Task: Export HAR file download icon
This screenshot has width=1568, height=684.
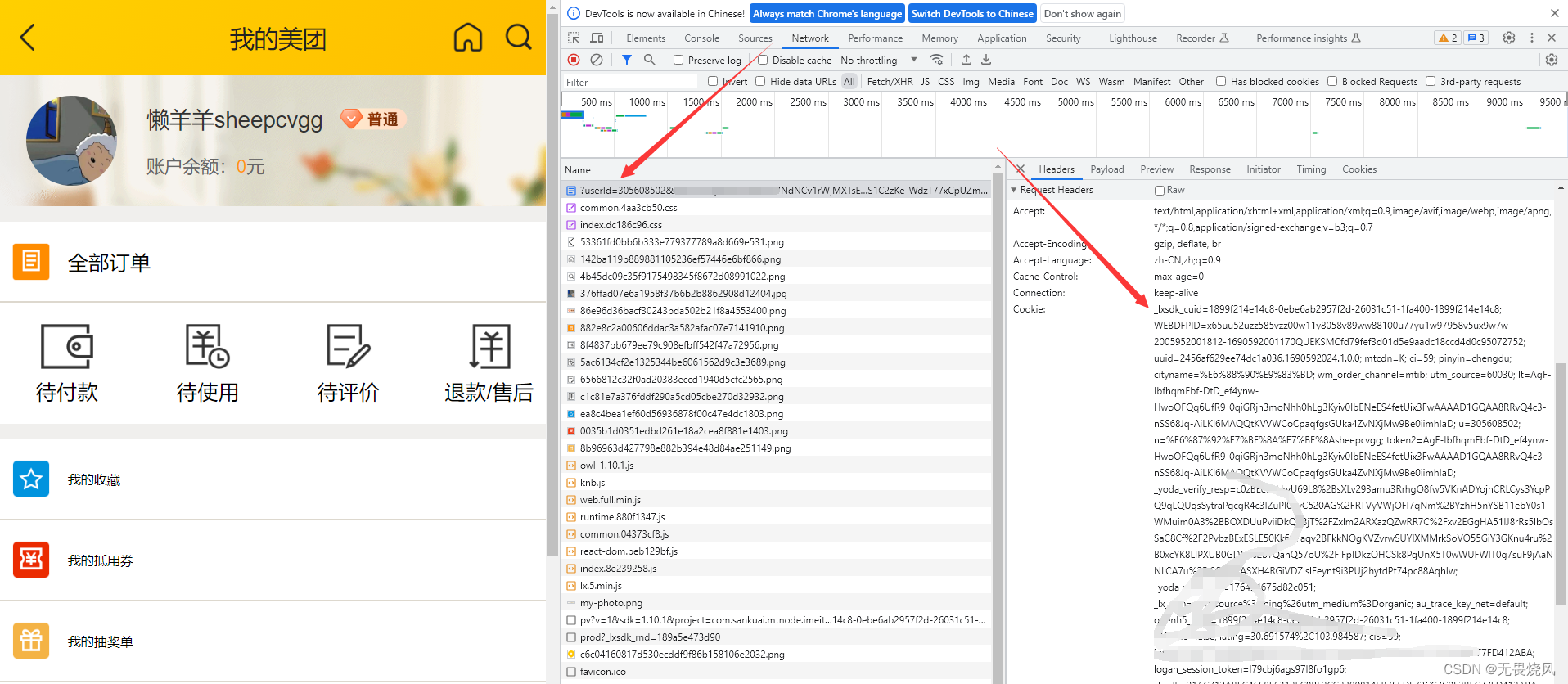Action: click(x=986, y=60)
